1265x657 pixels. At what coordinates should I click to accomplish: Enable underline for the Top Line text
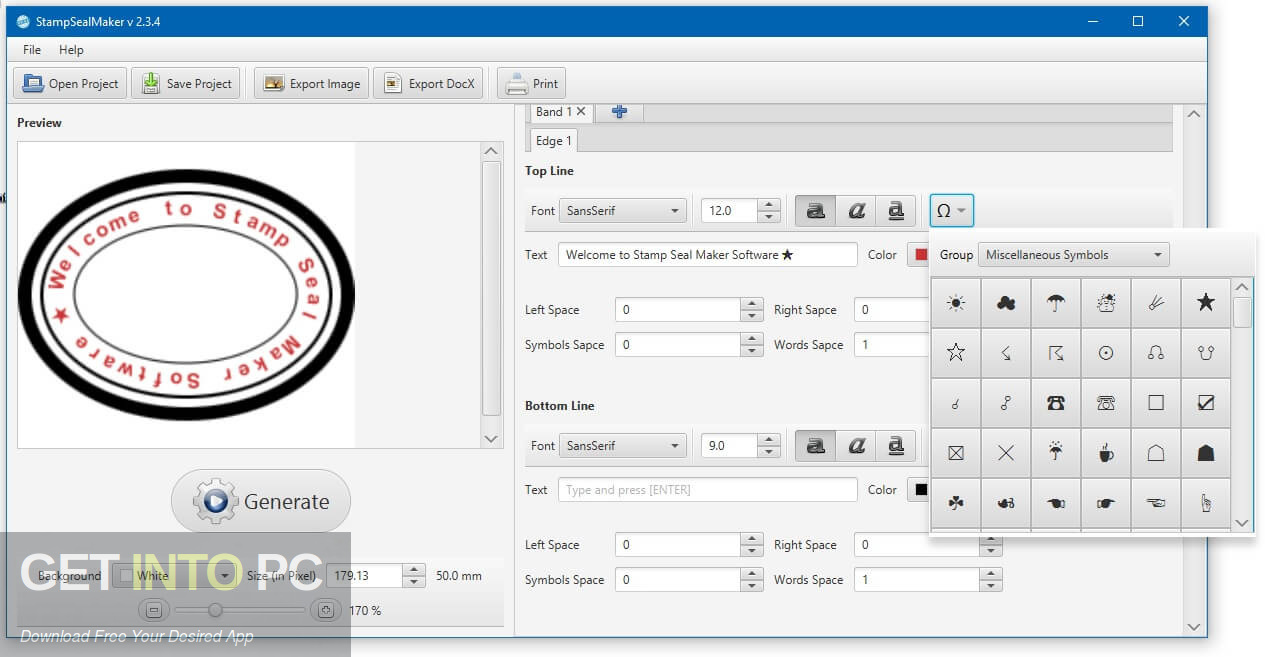pyautogui.click(x=896, y=210)
